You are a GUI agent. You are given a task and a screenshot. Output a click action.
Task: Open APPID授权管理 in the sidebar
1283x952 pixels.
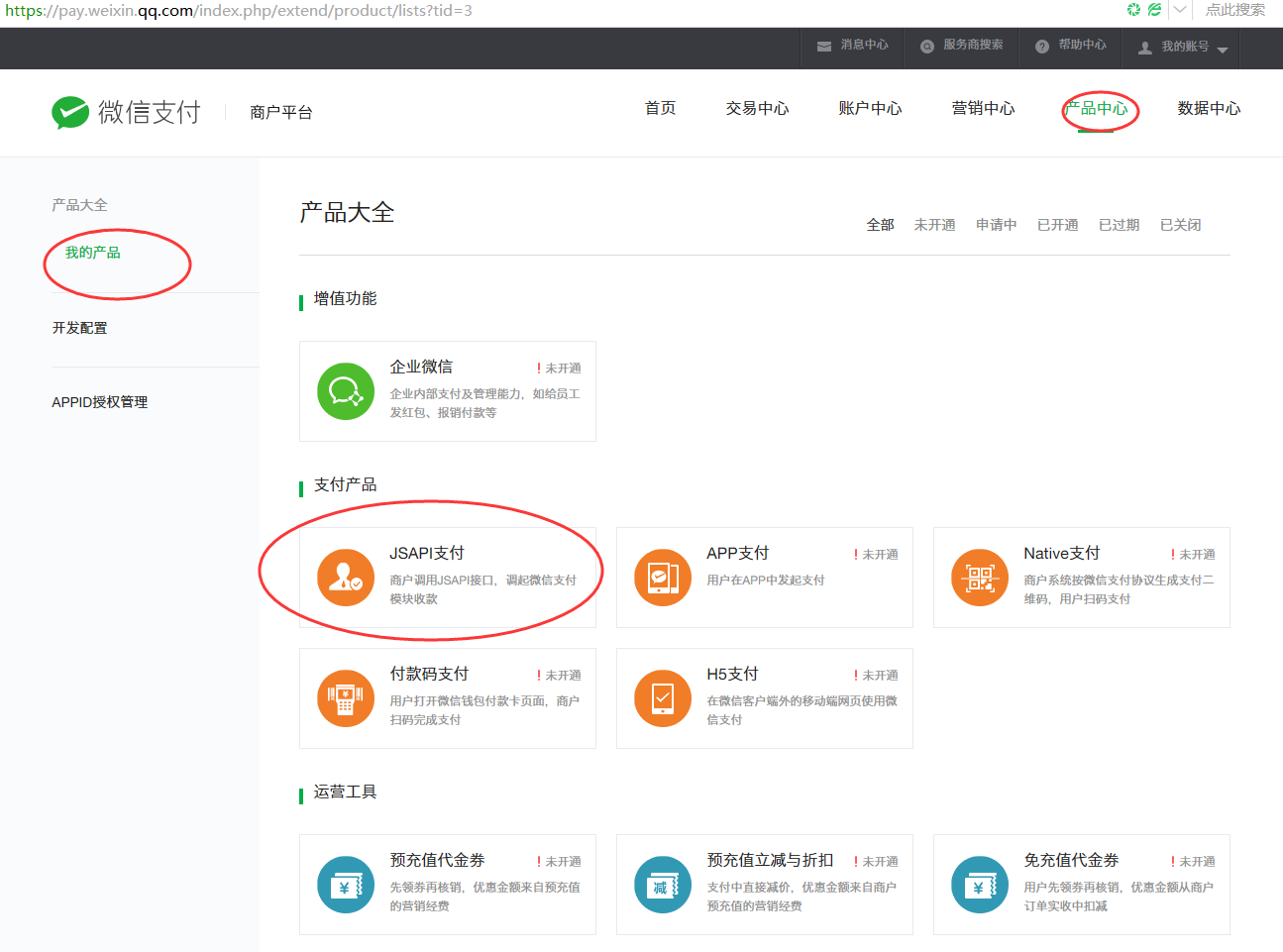[100, 402]
